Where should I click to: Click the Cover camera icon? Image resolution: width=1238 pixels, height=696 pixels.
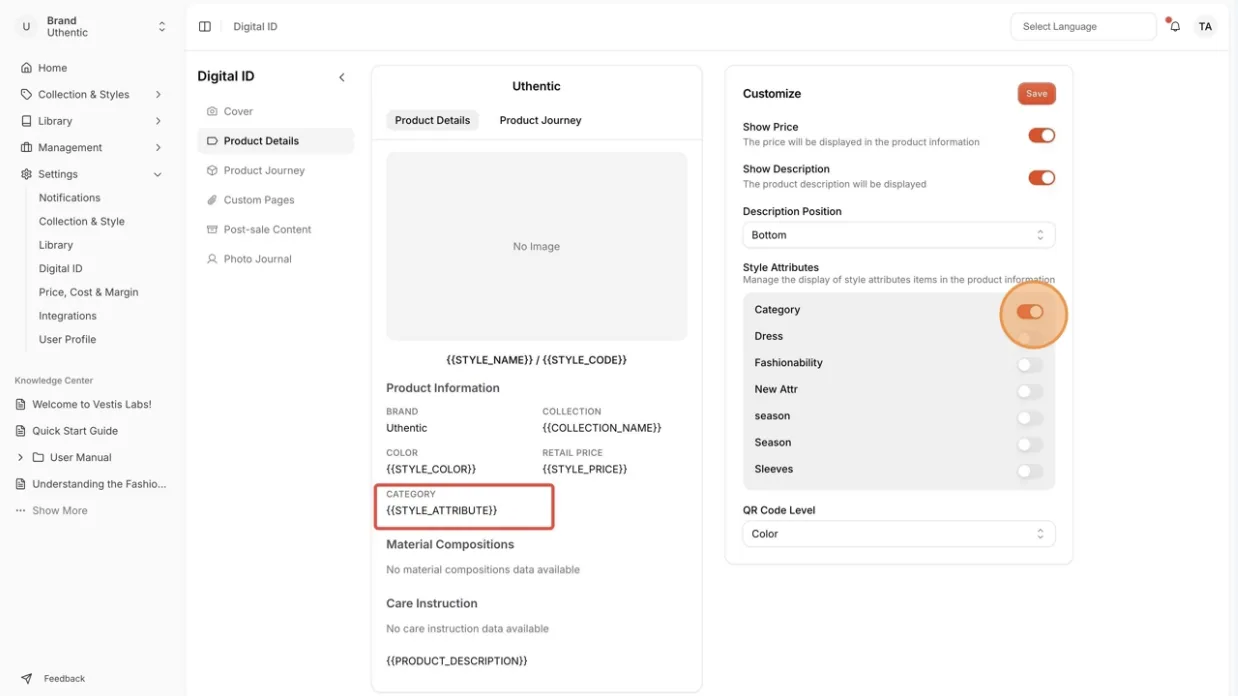coord(212,111)
